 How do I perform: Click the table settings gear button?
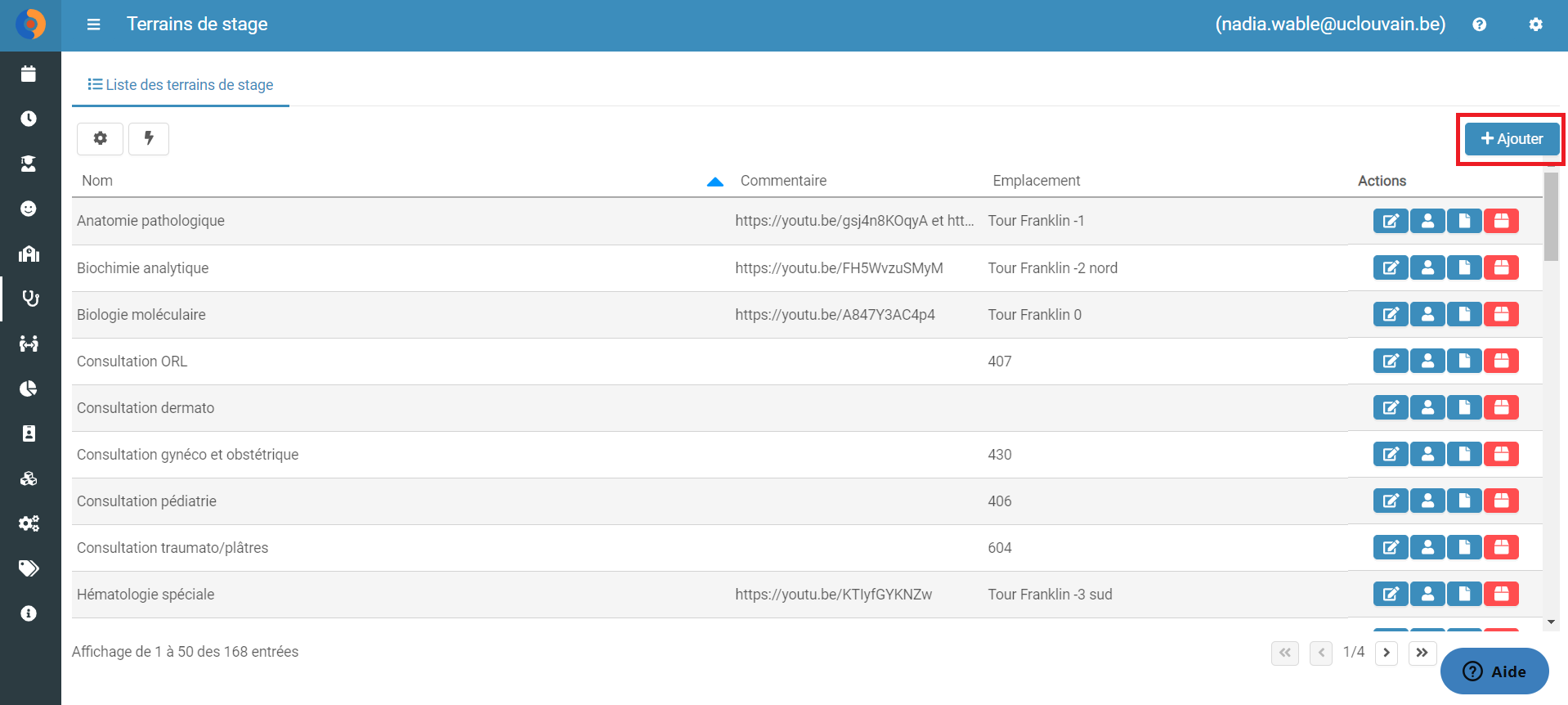100,139
